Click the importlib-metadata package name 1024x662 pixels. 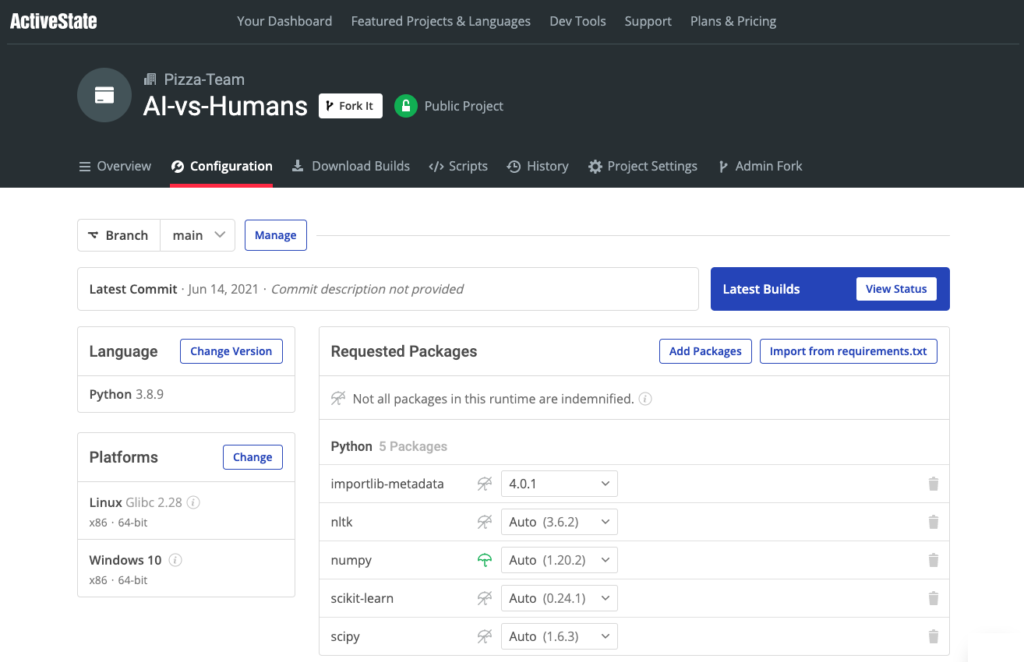coord(387,484)
